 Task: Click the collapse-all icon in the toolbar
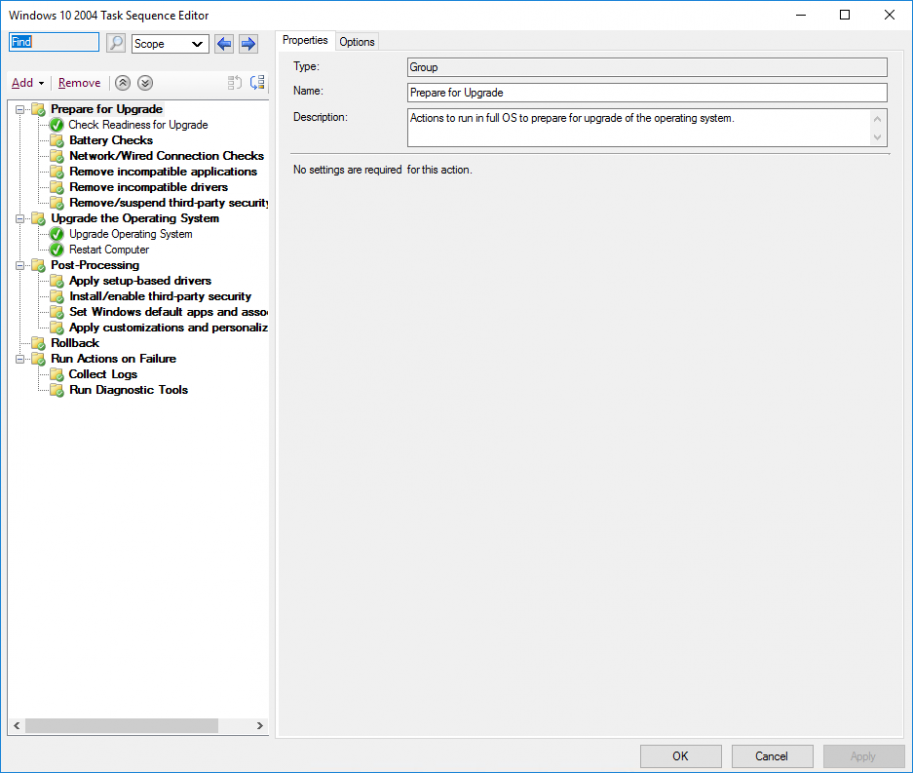click(237, 83)
